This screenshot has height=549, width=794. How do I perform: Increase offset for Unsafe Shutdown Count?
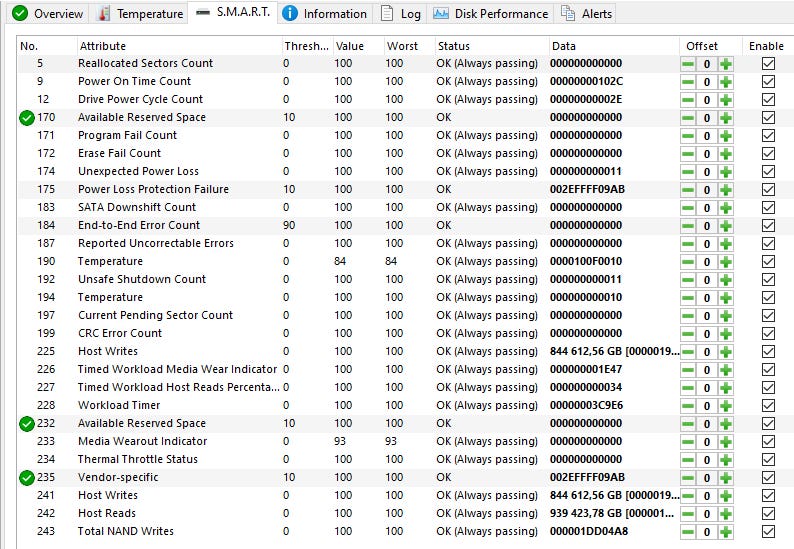[x=726, y=280]
